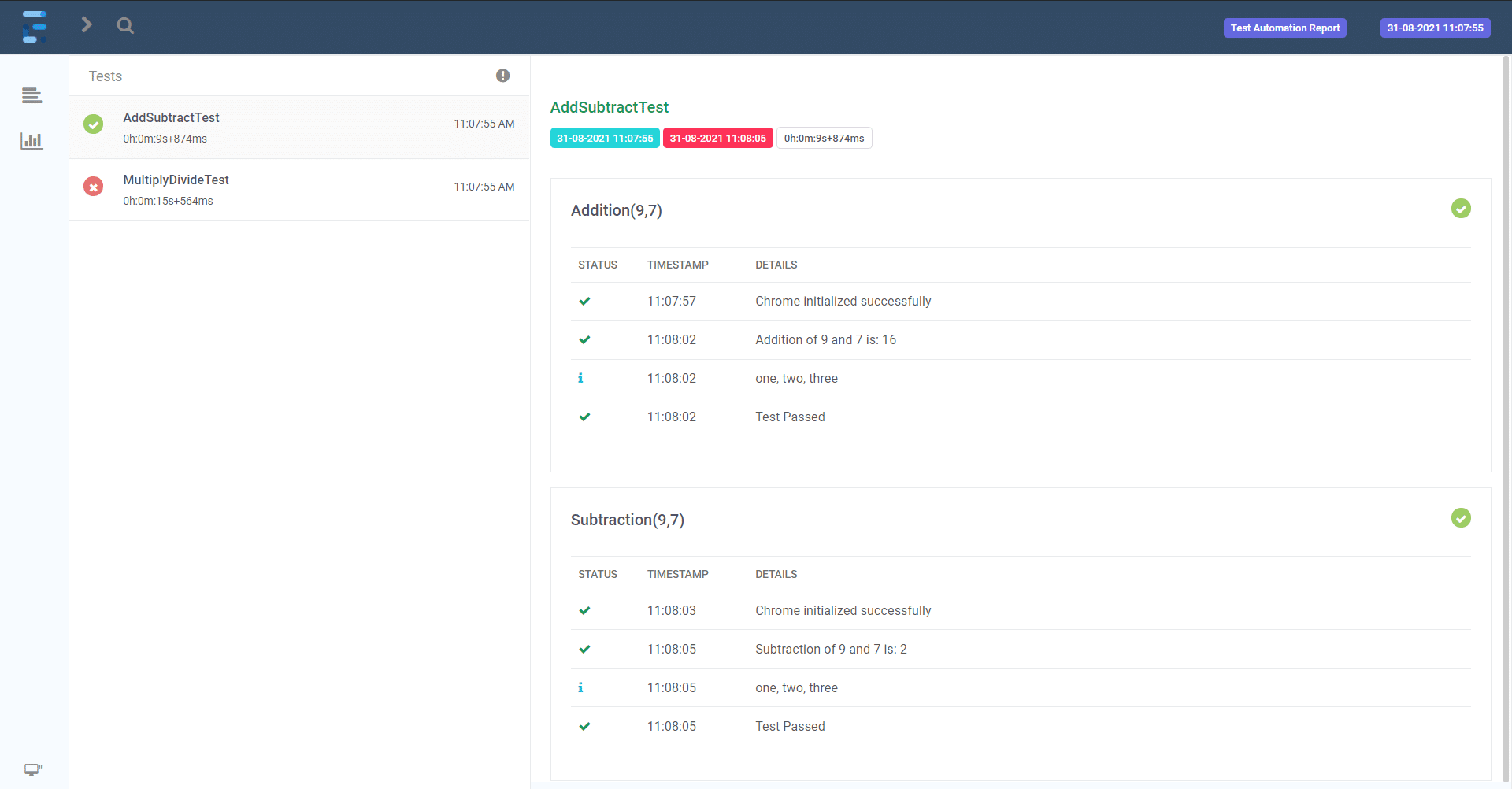Open the search magnifier icon
Image resolution: width=1512 pixels, height=789 pixels.
click(125, 26)
